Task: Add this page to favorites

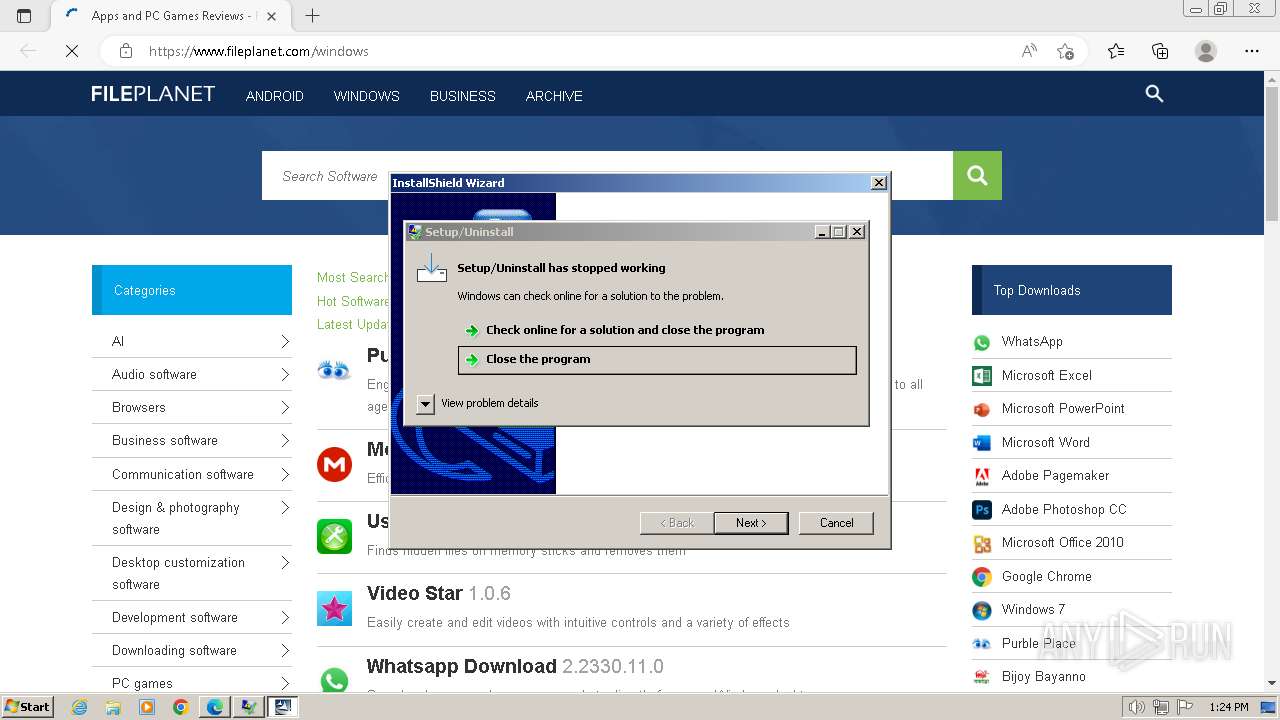Action: (x=1065, y=51)
